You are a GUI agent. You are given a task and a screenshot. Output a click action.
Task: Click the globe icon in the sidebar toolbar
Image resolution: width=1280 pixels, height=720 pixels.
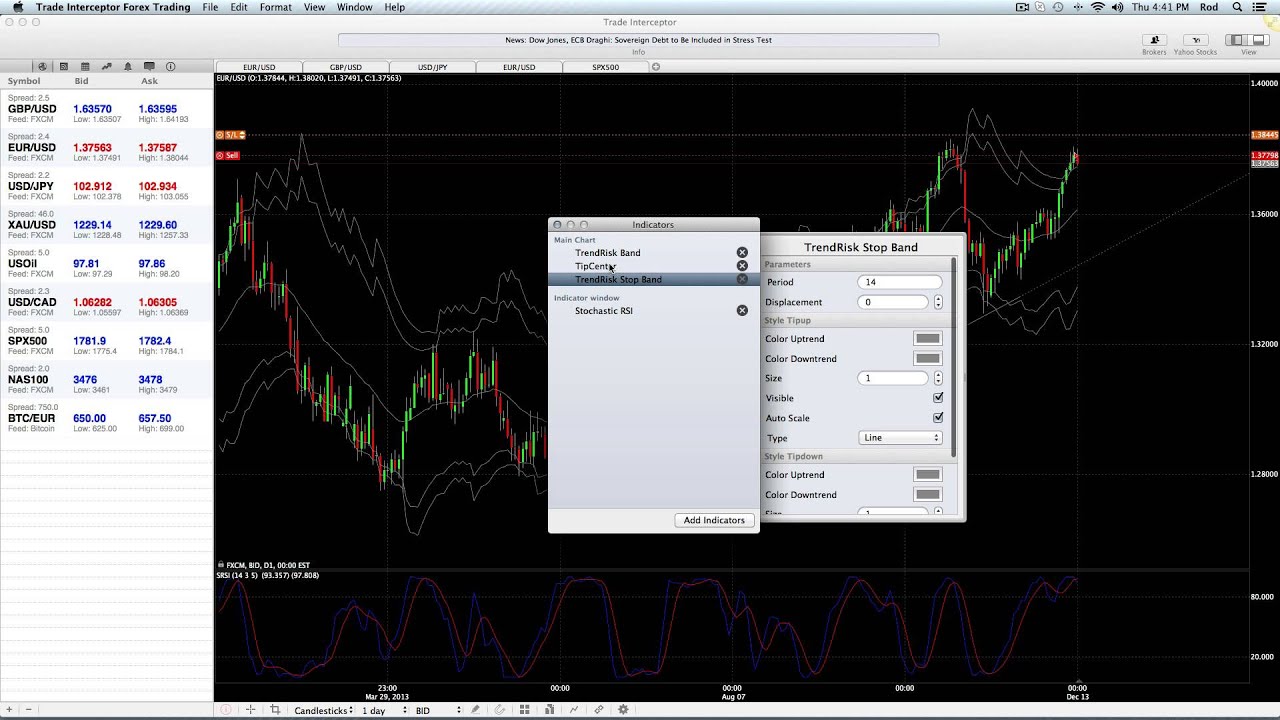42,67
